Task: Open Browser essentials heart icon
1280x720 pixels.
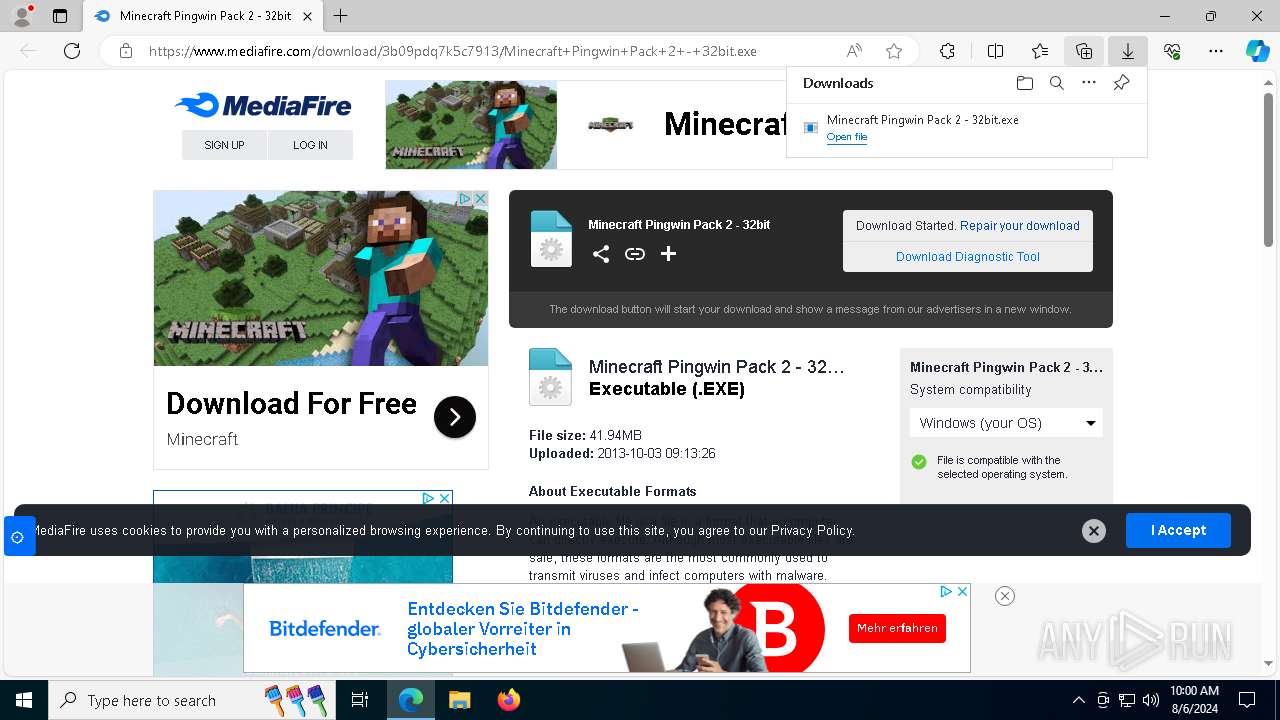Action: [1172, 51]
